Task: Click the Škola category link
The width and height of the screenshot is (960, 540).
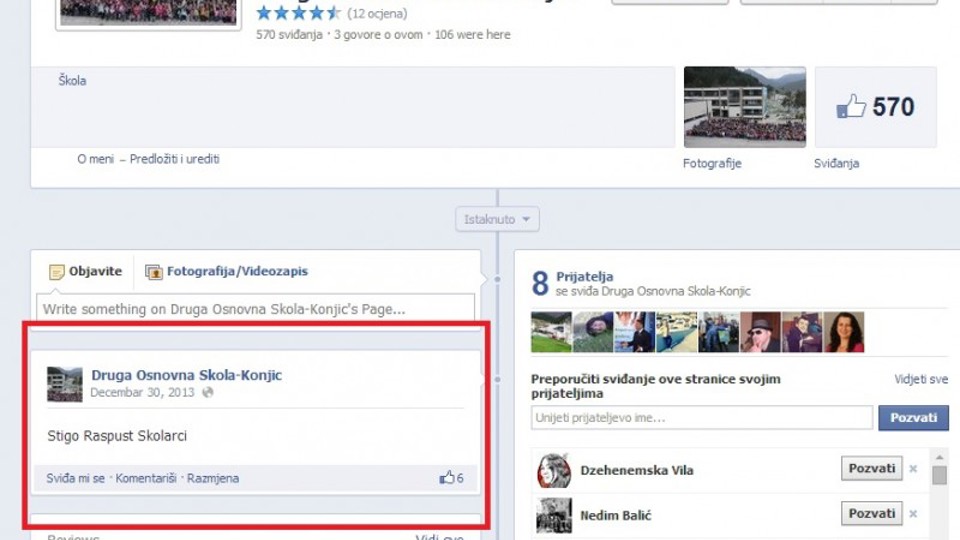Action: 72,81
